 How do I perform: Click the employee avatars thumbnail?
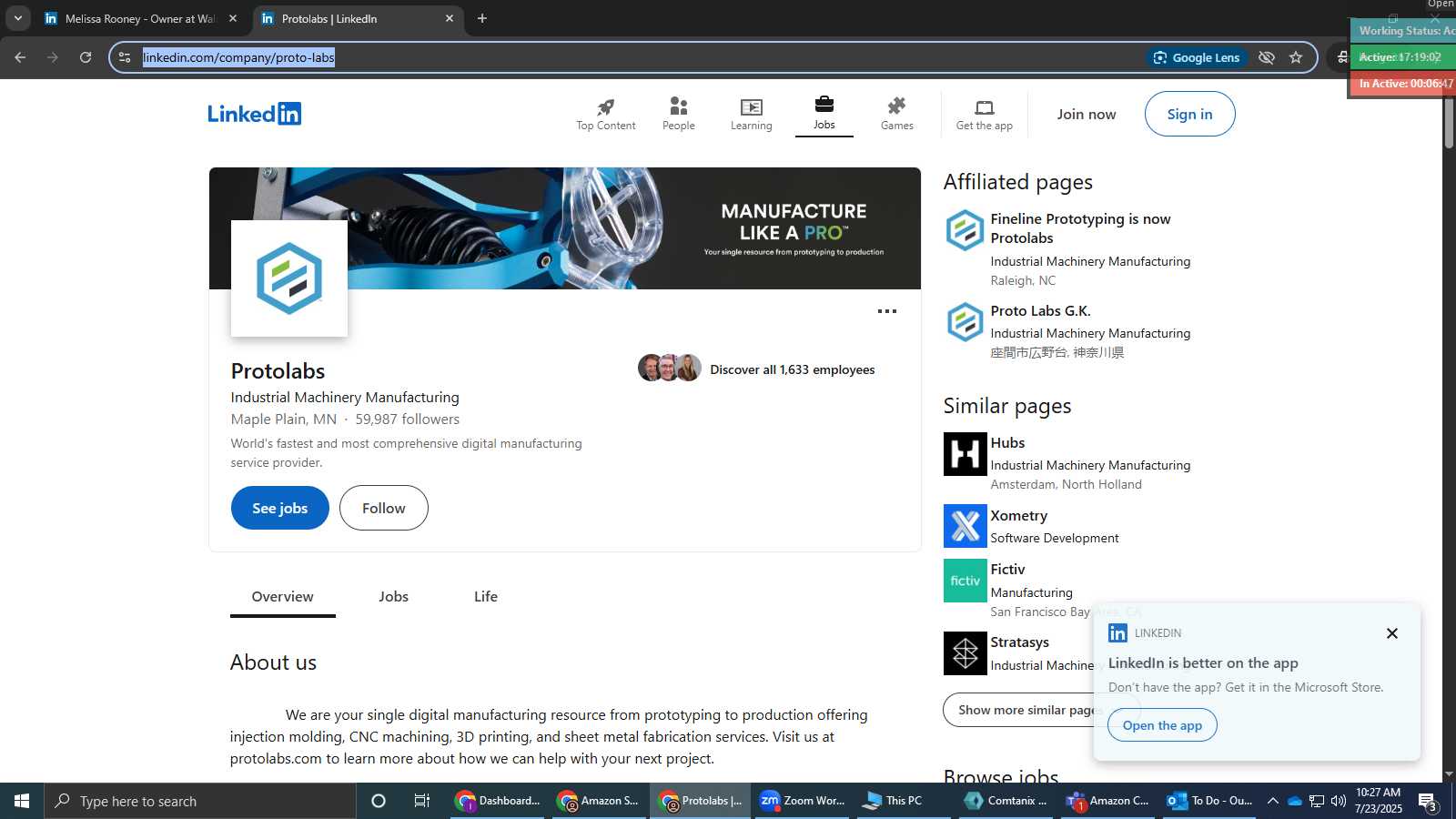pyautogui.click(x=670, y=368)
